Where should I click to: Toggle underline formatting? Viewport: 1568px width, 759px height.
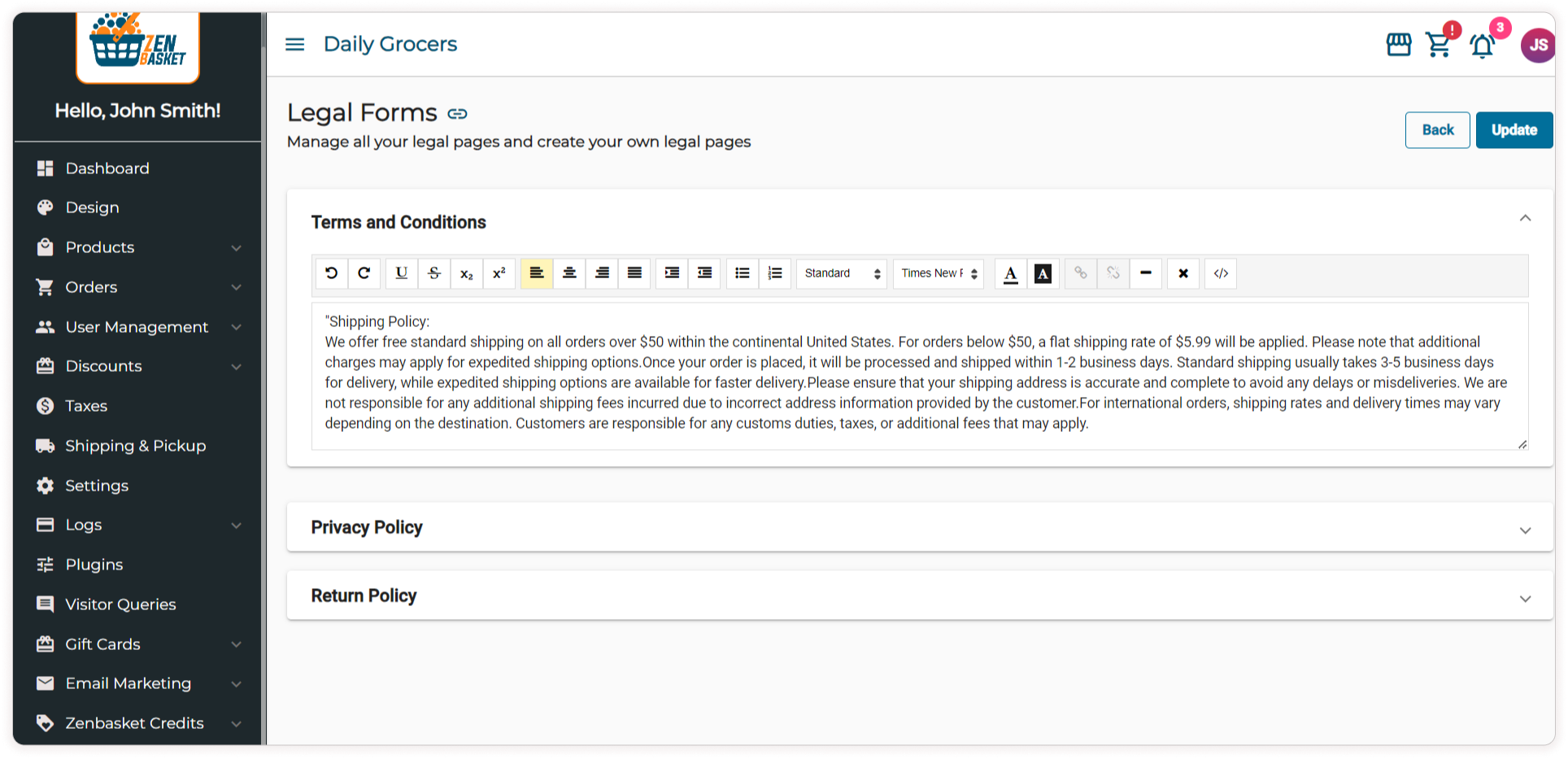(x=402, y=273)
